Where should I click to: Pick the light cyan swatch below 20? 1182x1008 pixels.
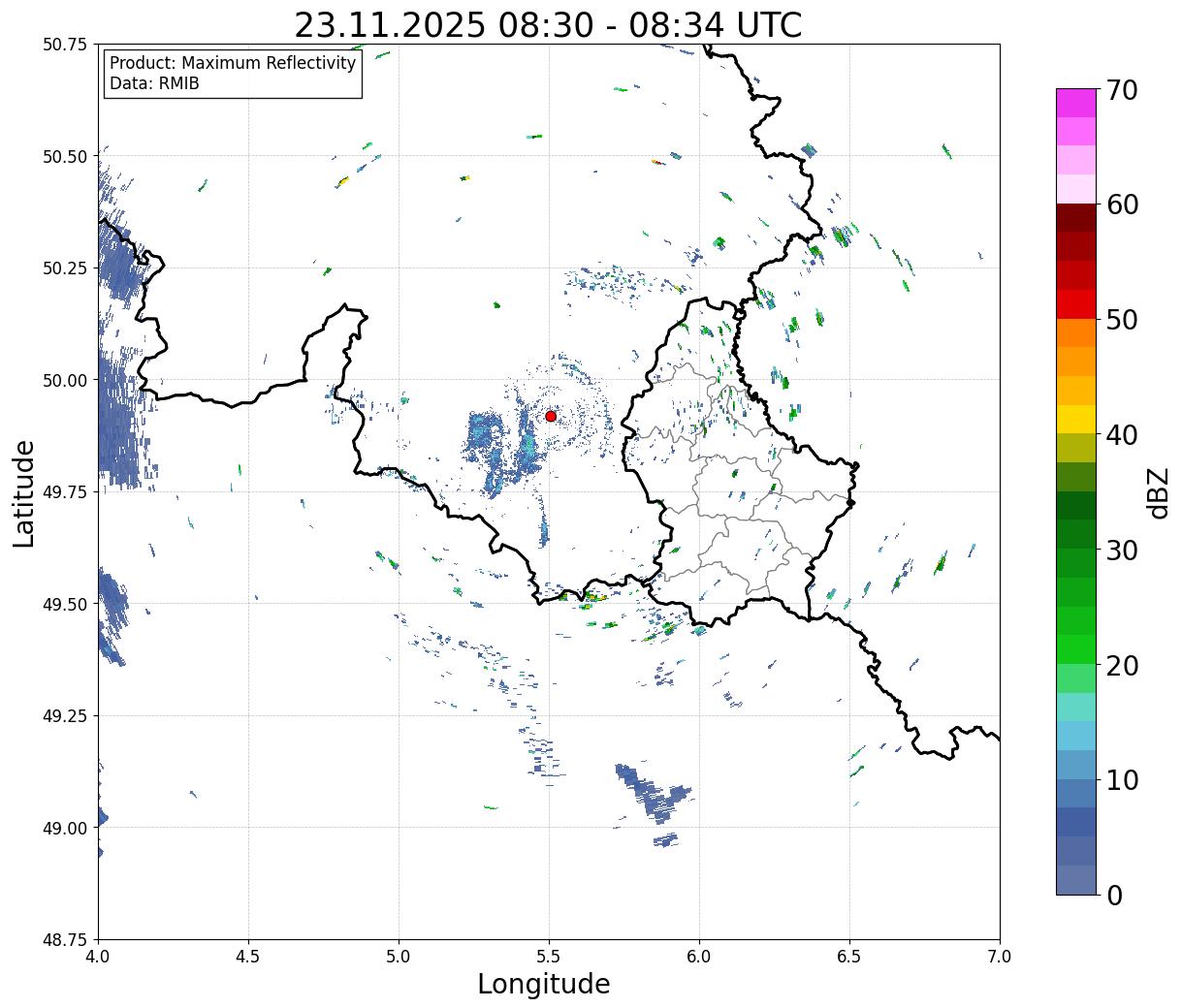tap(1076, 708)
